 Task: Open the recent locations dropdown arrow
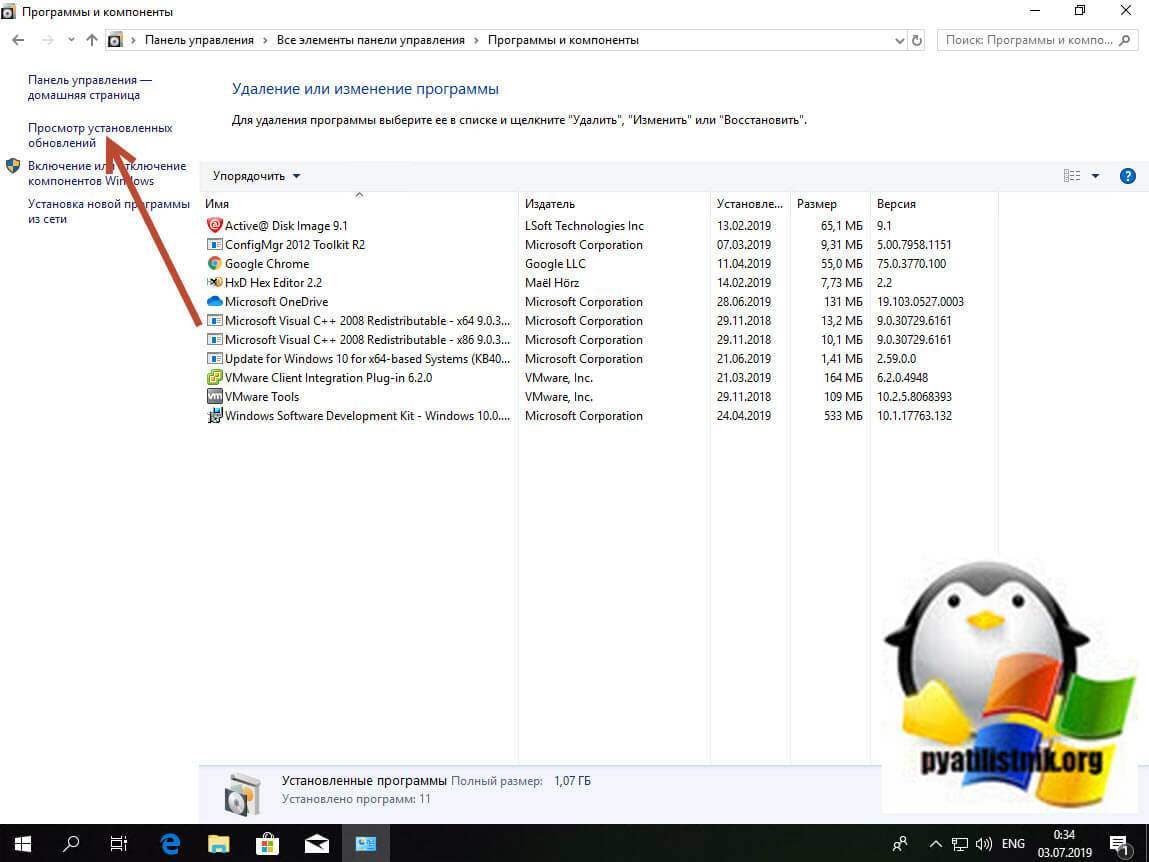(71, 41)
